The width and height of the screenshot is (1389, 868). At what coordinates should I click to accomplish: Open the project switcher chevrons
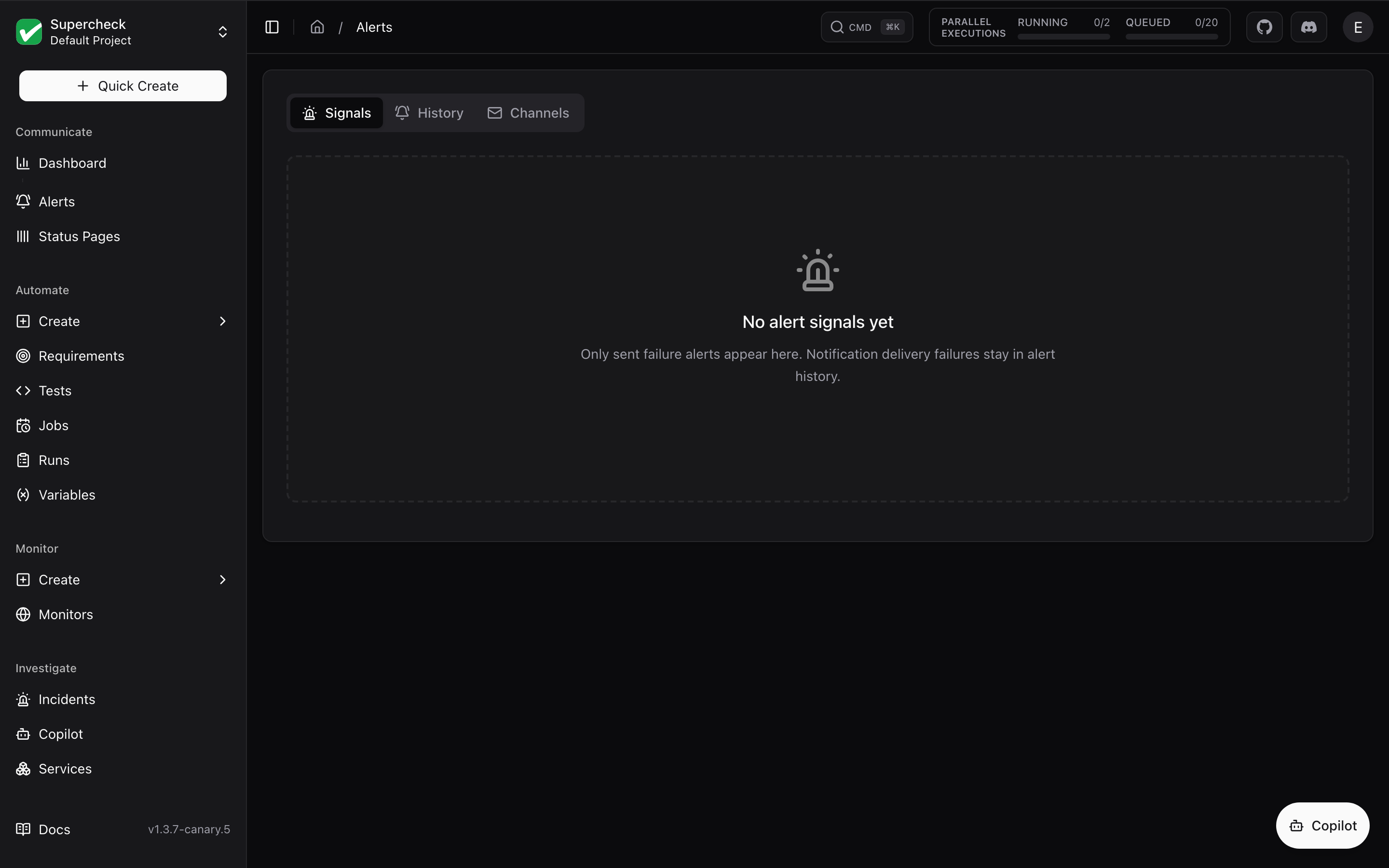click(x=223, y=31)
